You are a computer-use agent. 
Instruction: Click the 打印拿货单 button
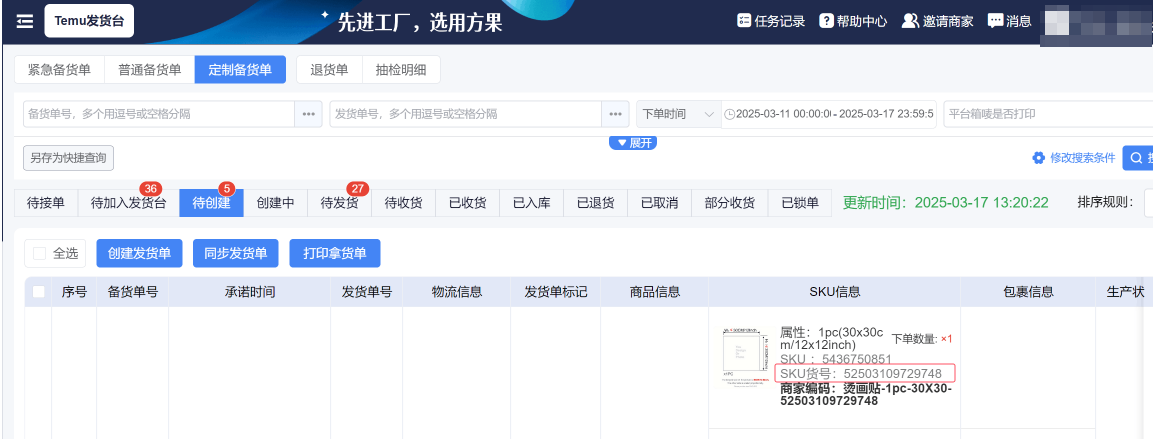pyautogui.click(x=335, y=254)
